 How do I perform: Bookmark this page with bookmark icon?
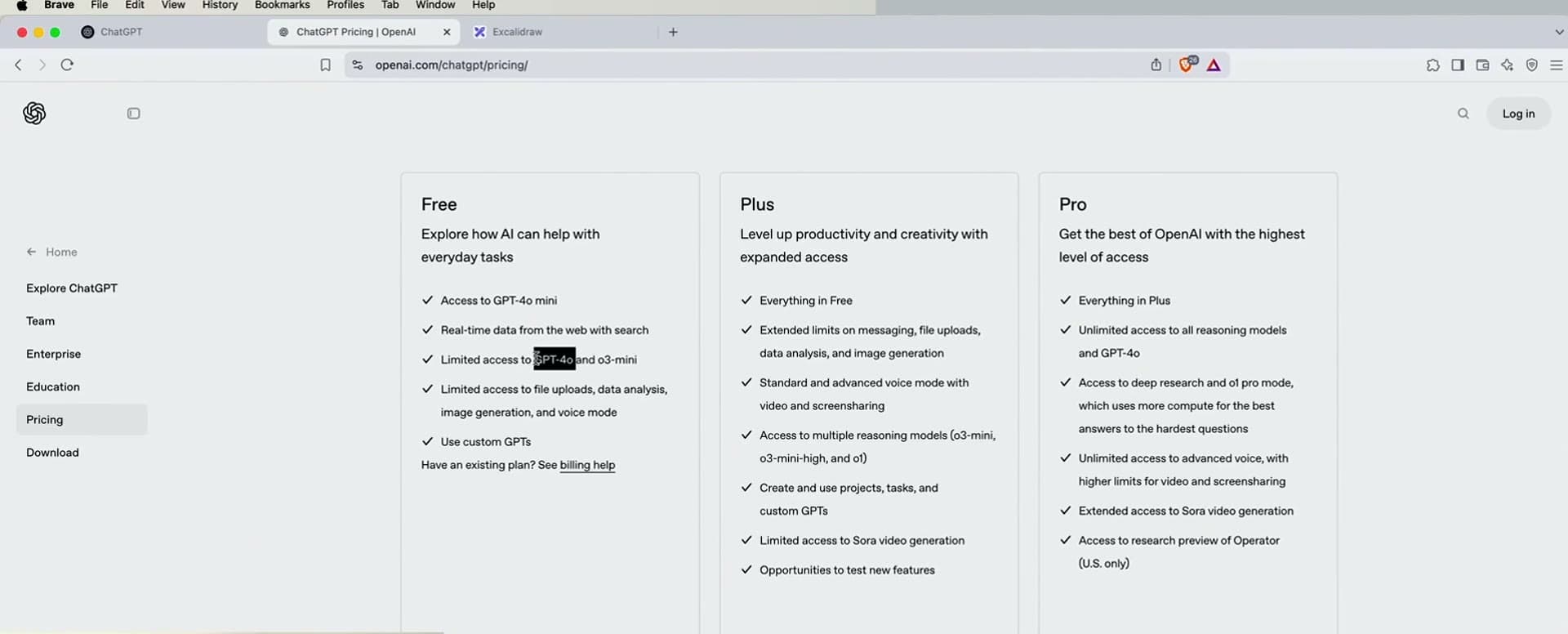click(x=325, y=65)
